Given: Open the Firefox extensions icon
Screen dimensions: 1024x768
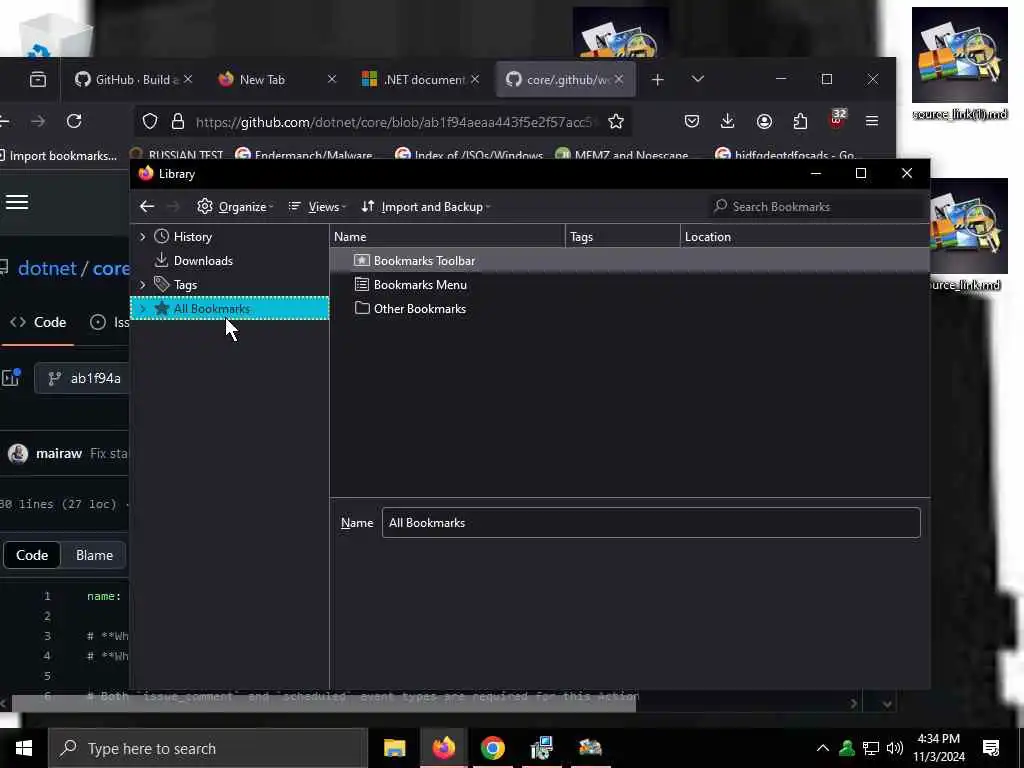Looking at the screenshot, I should tap(800, 121).
